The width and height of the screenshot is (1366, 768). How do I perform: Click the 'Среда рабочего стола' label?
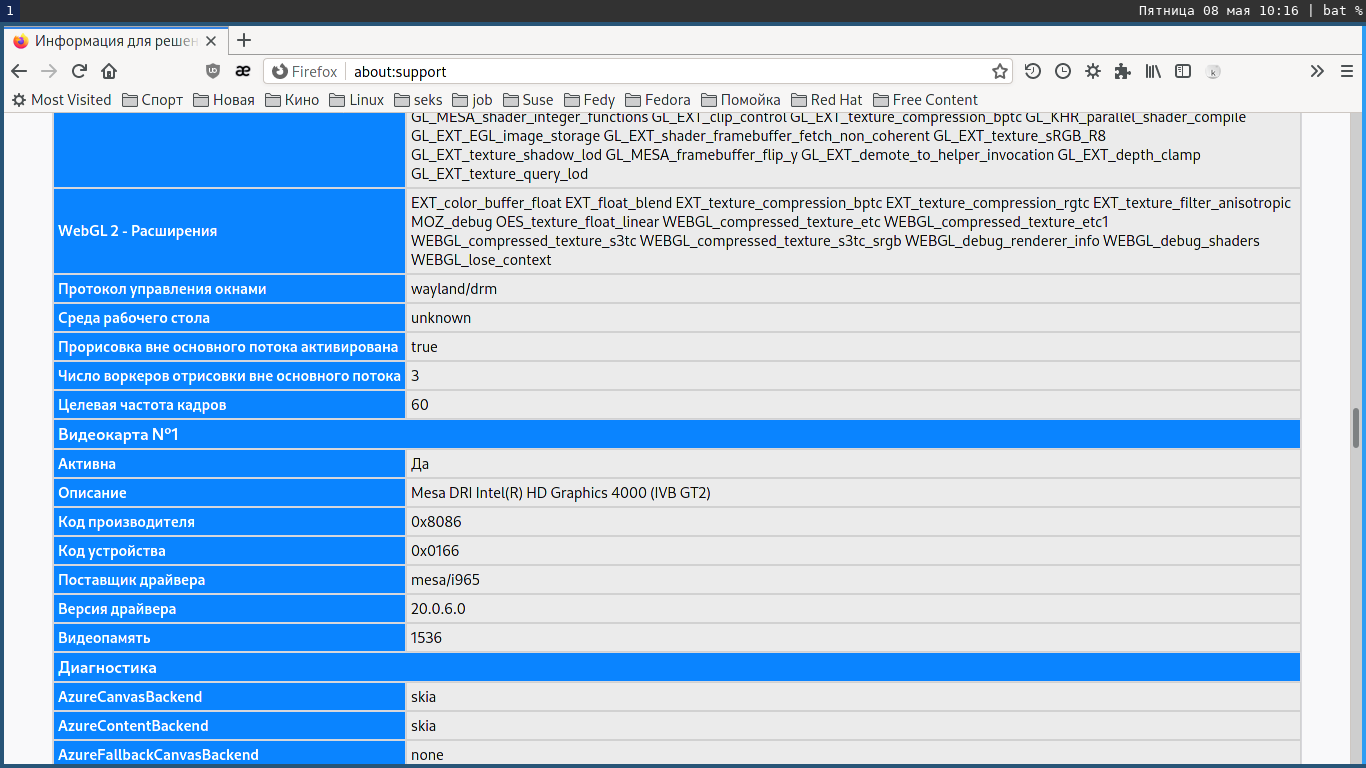(x=132, y=318)
